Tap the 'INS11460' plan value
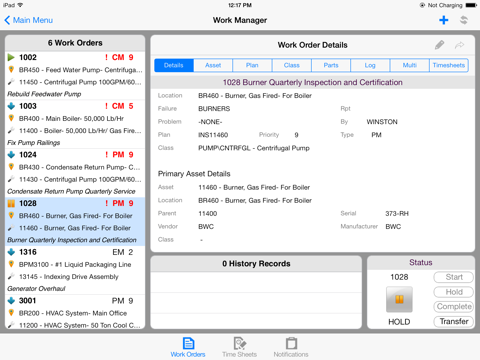480x360 pixels. pos(213,135)
